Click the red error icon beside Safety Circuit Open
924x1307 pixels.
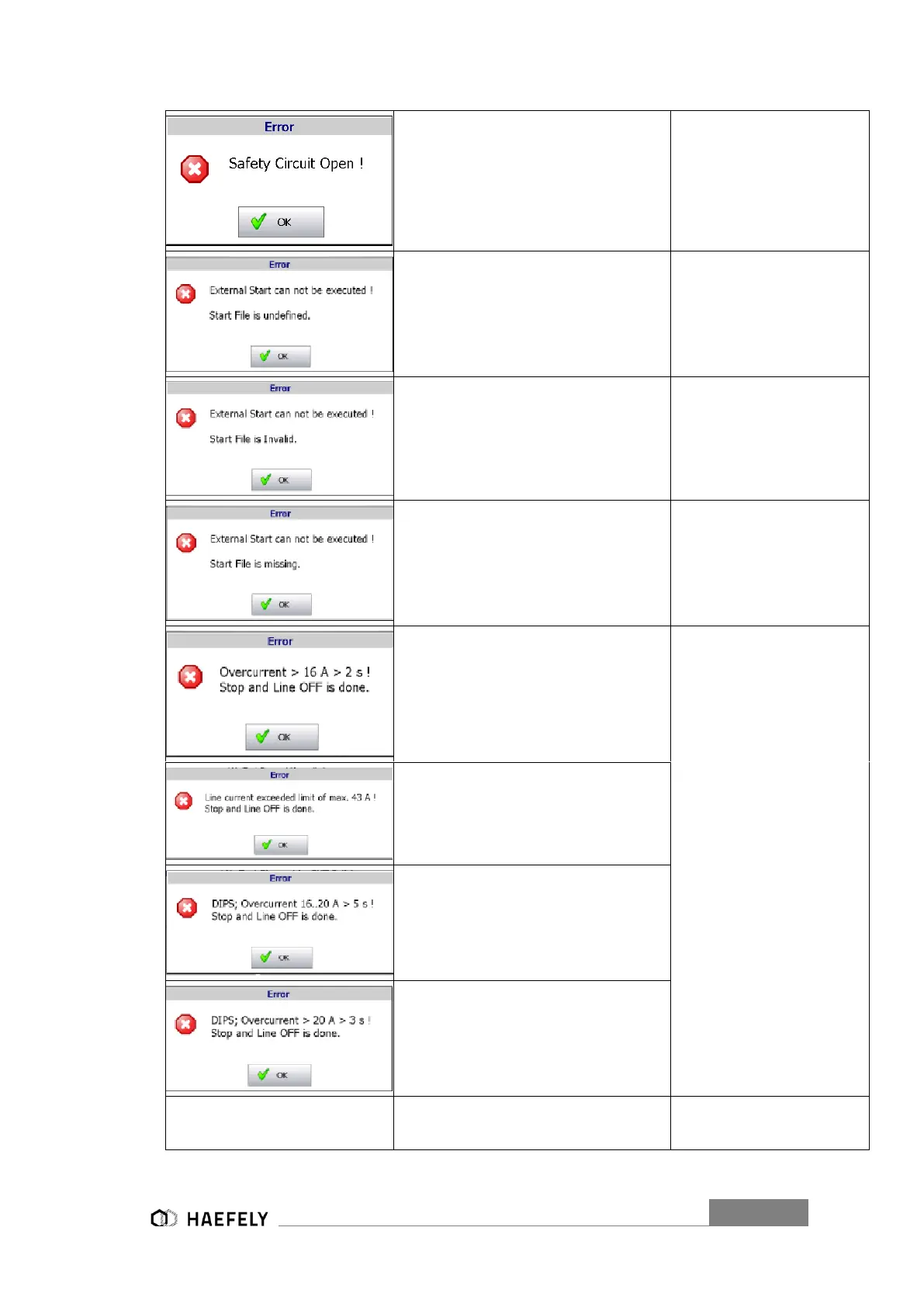point(195,168)
